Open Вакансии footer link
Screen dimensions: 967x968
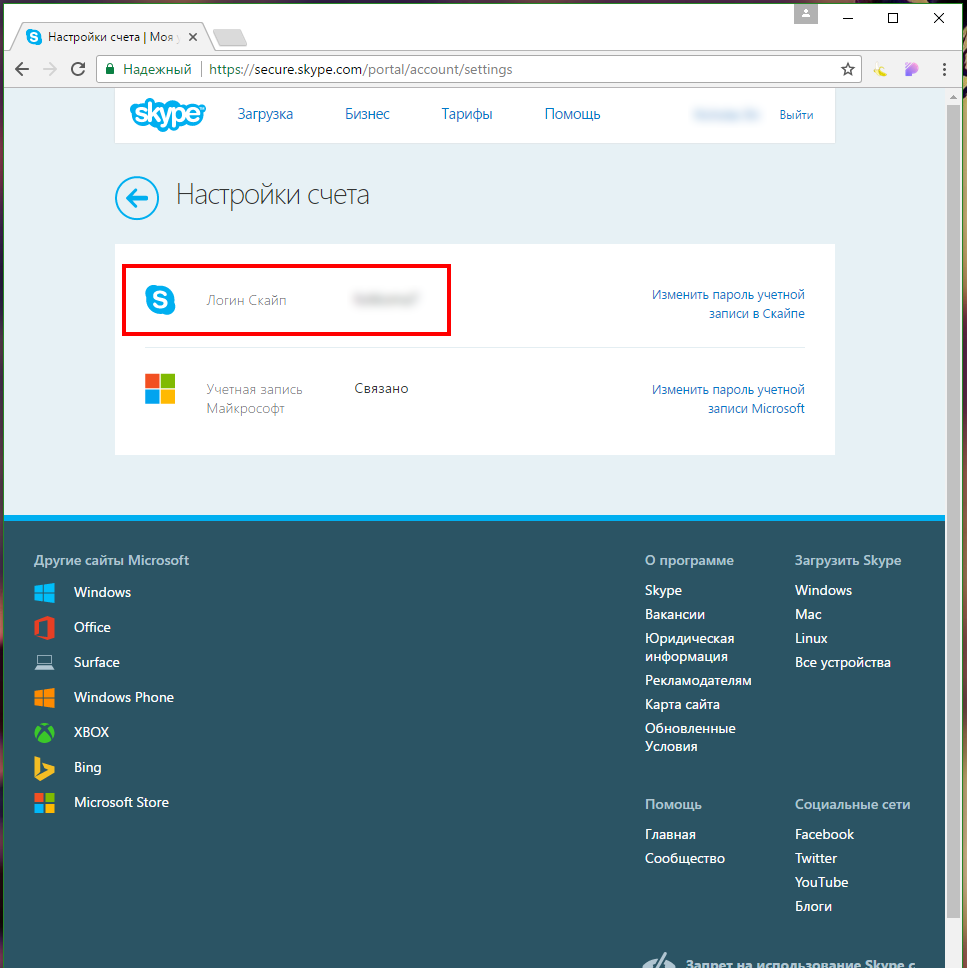675,614
